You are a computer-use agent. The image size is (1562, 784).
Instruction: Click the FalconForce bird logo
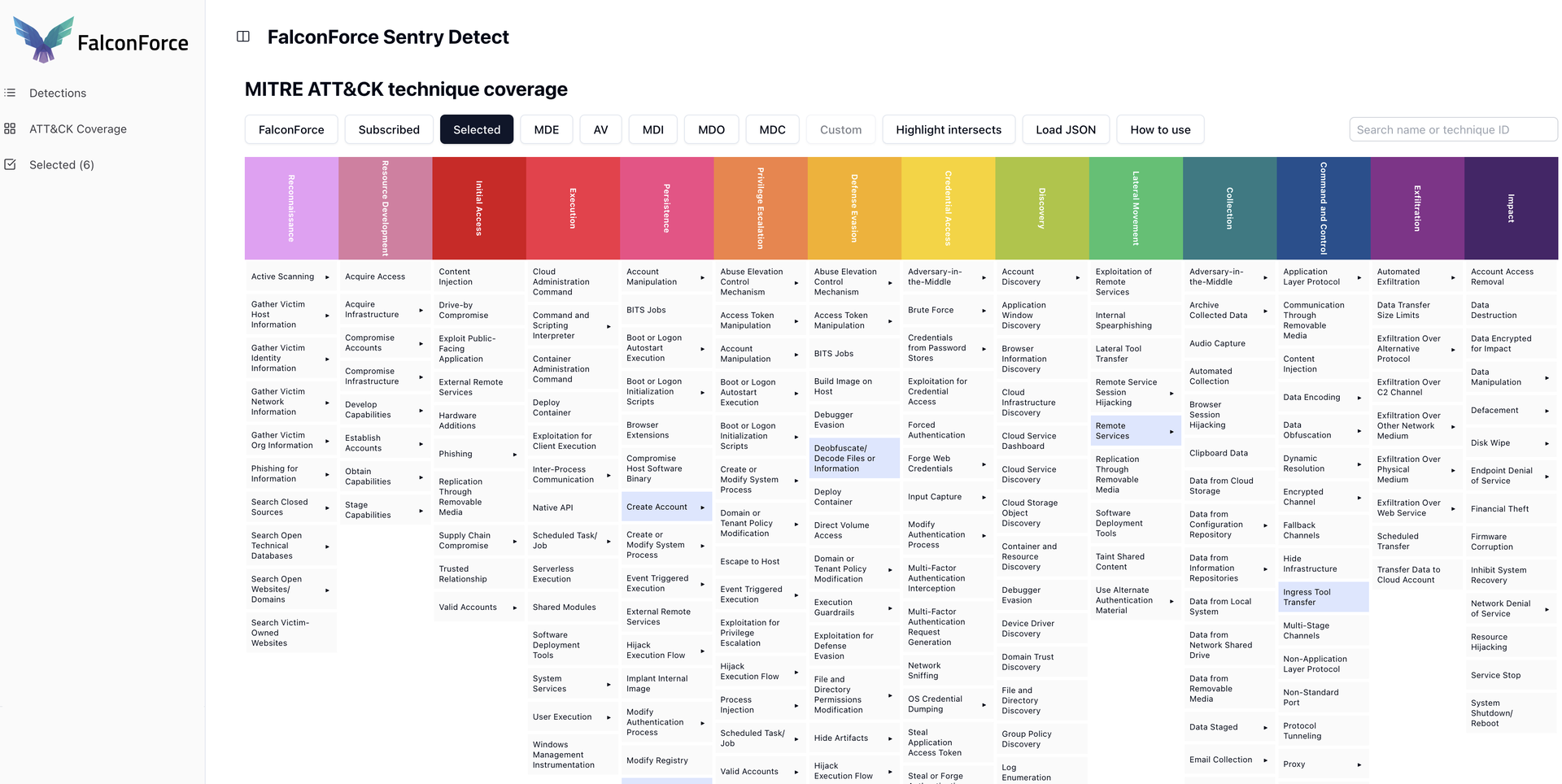click(x=43, y=40)
